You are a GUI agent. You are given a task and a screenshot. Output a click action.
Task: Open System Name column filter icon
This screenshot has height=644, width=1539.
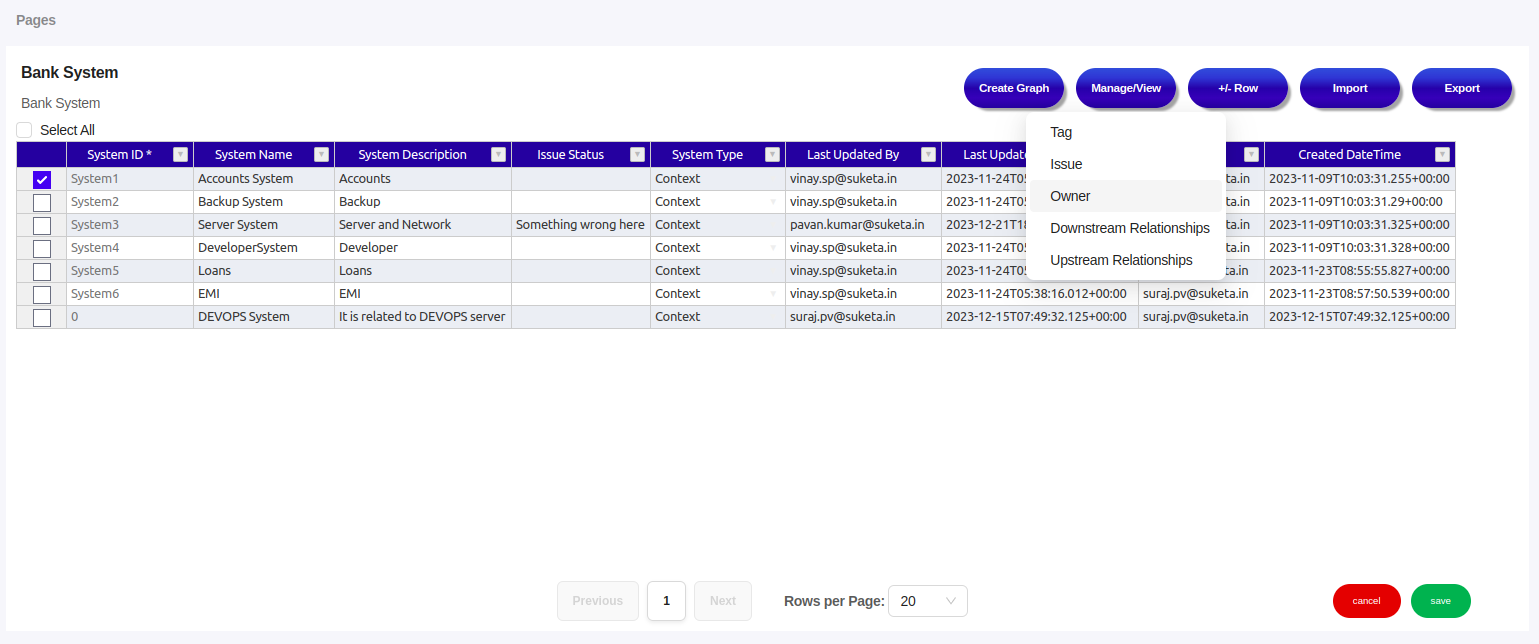(x=321, y=154)
